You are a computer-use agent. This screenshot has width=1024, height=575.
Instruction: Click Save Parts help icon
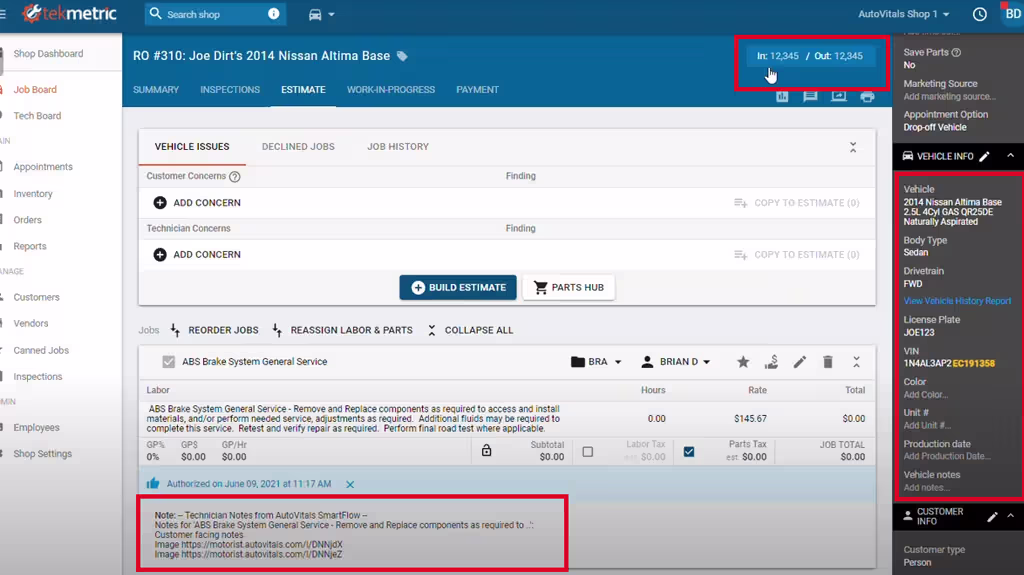[956, 52]
